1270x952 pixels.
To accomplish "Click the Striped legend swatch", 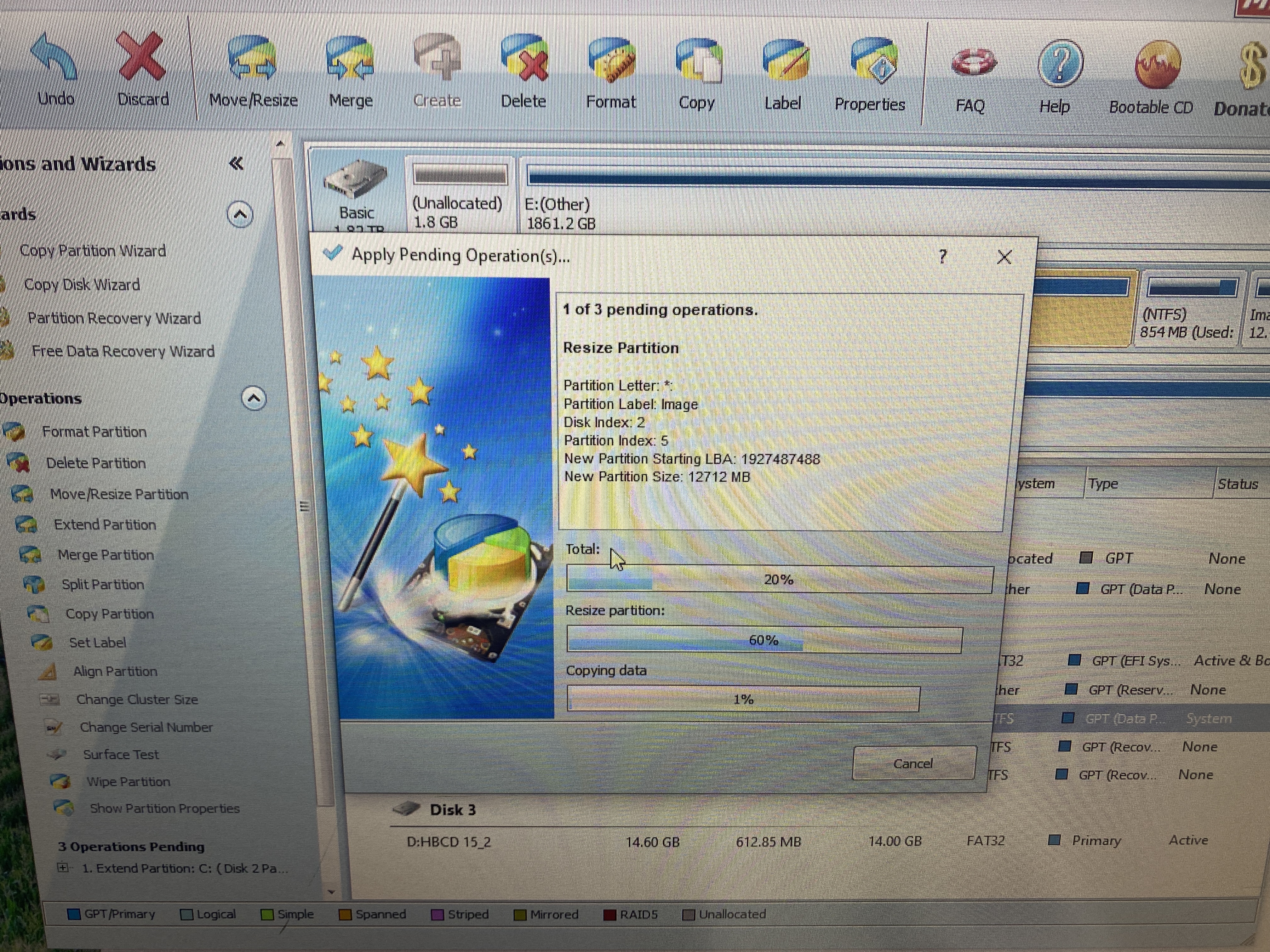I will pos(438,914).
